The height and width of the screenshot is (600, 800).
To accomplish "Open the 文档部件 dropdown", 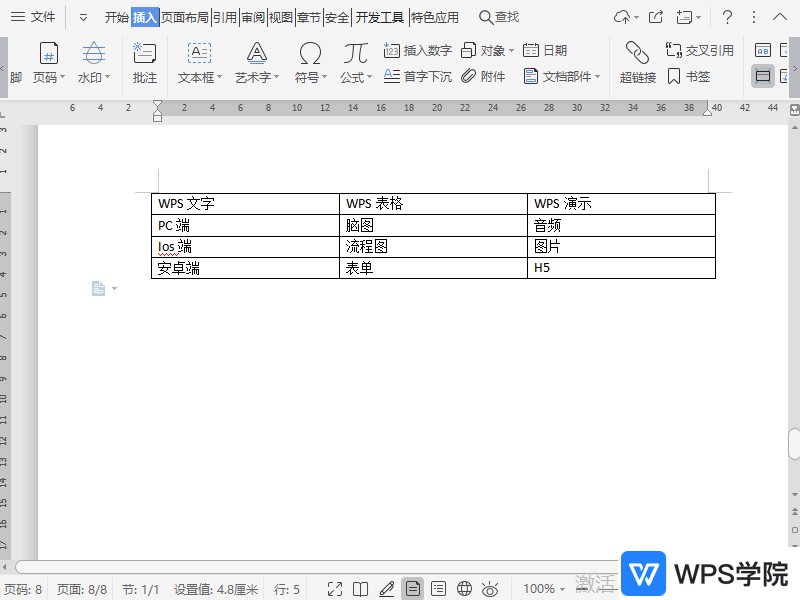I will [562, 77].
